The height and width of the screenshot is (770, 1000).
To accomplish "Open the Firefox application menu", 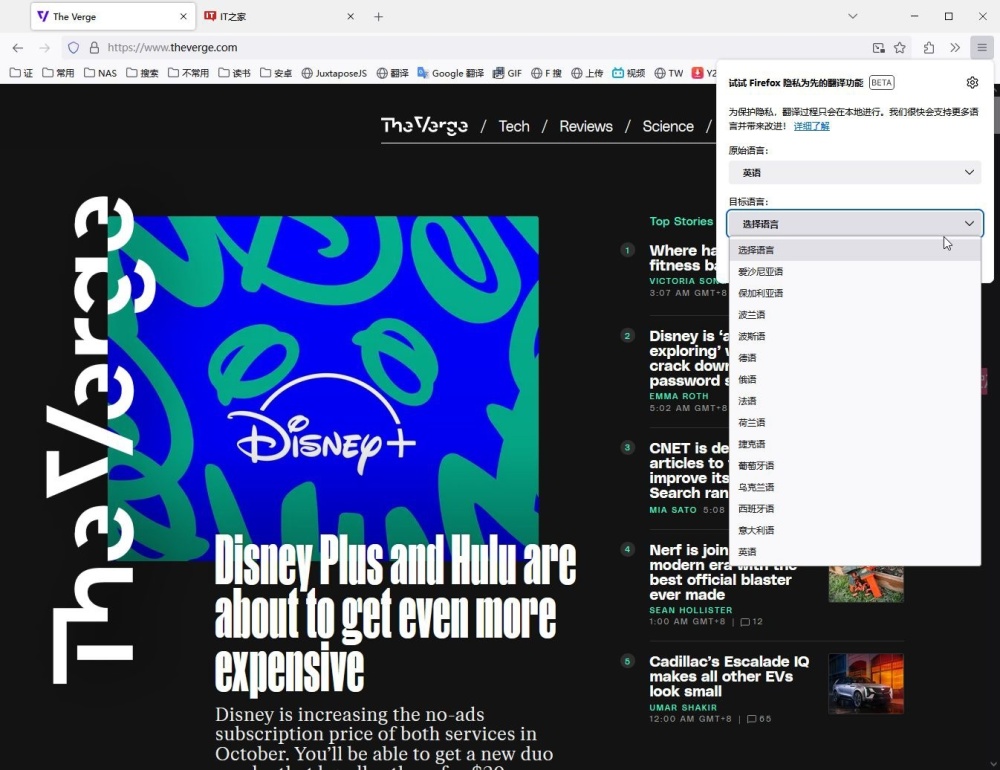I will pyautogui.click(x=981, y=47).
